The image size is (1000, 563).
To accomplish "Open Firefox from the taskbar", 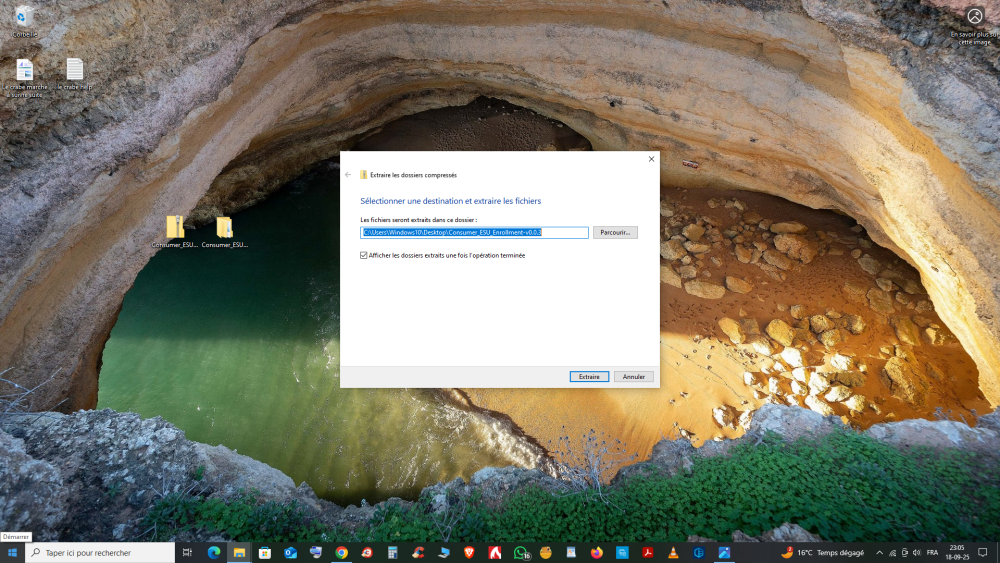I will pos(597,552).
